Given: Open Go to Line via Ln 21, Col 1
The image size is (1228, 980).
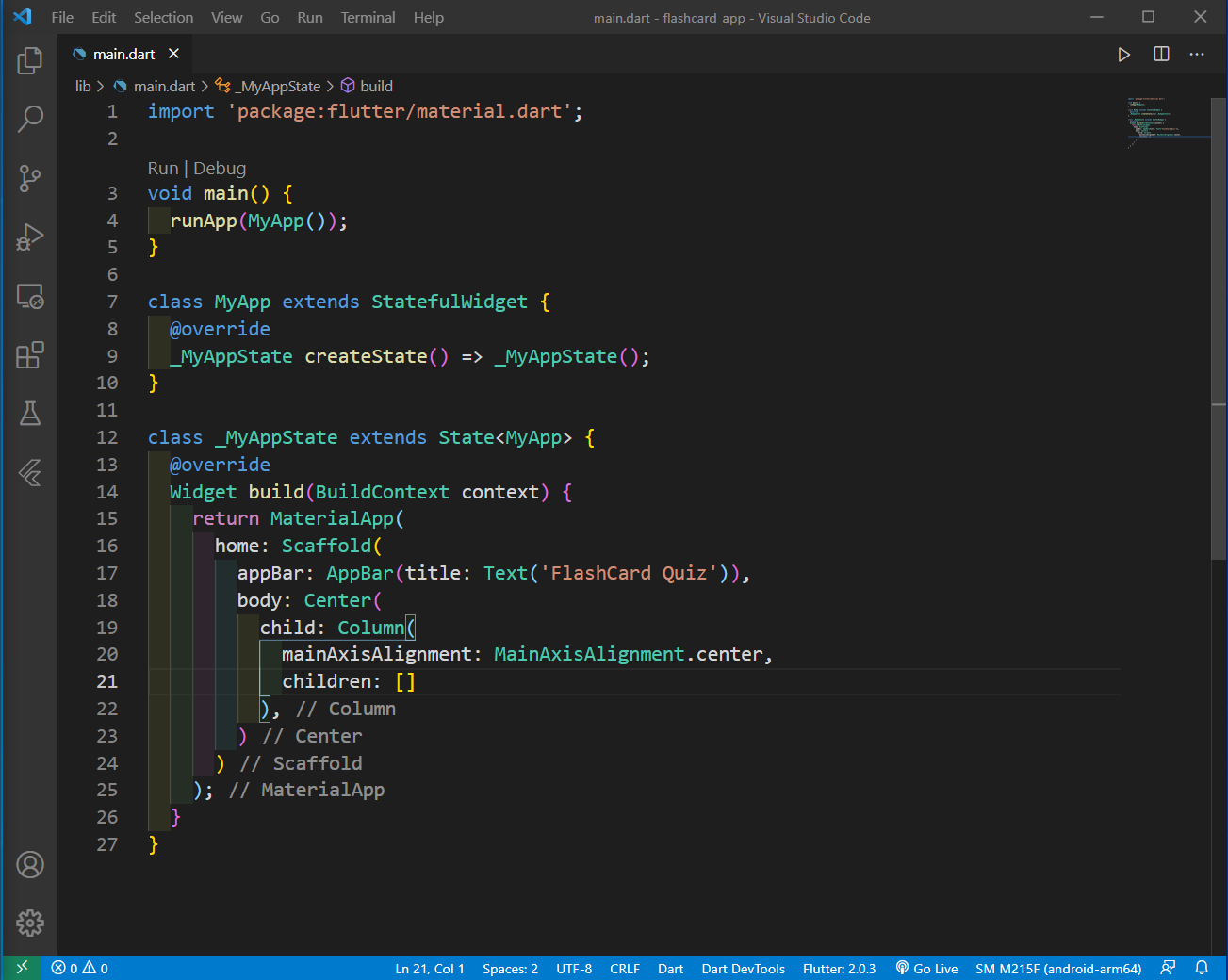Looking at the screenshot, I should [430, 968].
